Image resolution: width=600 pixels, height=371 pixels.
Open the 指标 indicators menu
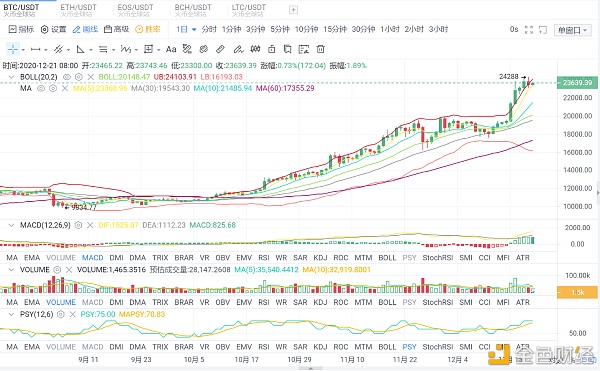tap(21, 29)
